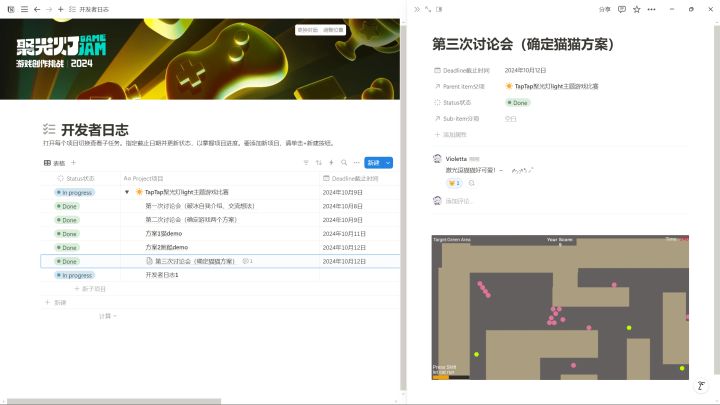Open the maze game screenshot image
This screenshot has width=720, height=405.
[x=560, y=307]
